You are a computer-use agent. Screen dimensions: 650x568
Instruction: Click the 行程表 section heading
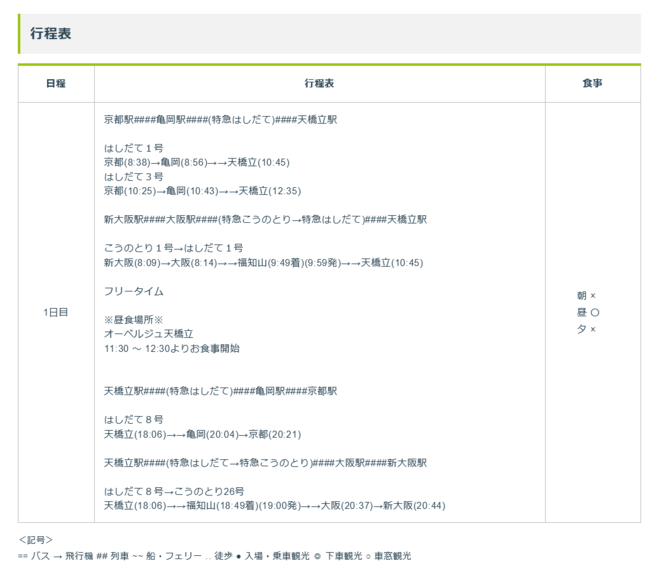coord(51,34)
